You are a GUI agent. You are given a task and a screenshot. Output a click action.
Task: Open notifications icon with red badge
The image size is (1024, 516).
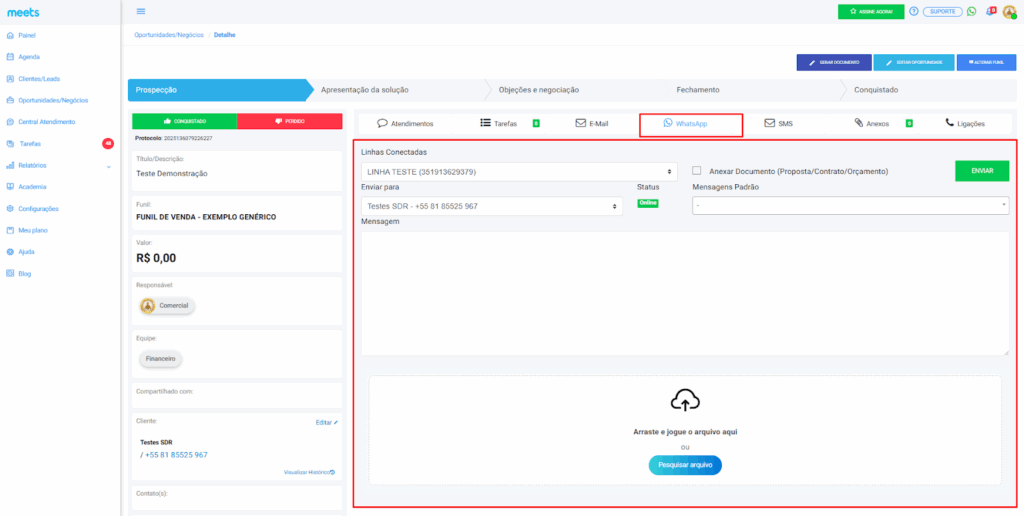click(x=990, y=11)
